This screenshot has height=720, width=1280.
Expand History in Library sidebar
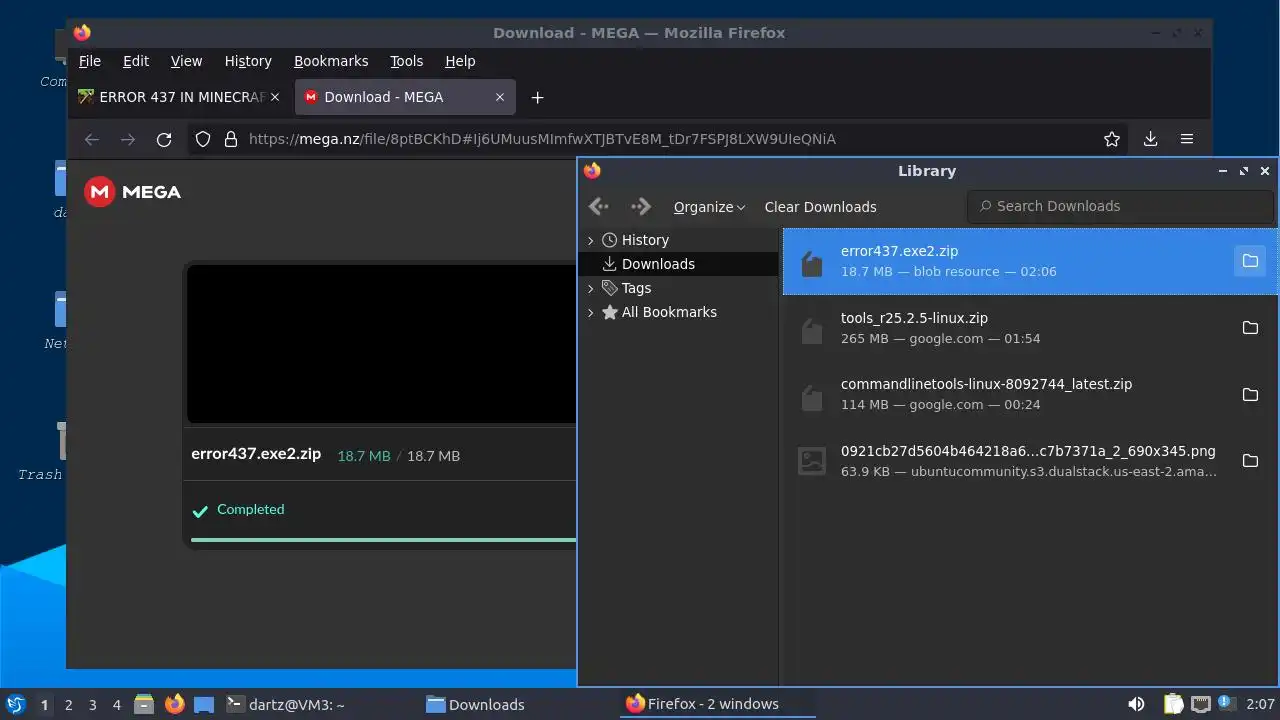(x=590, y=240)
